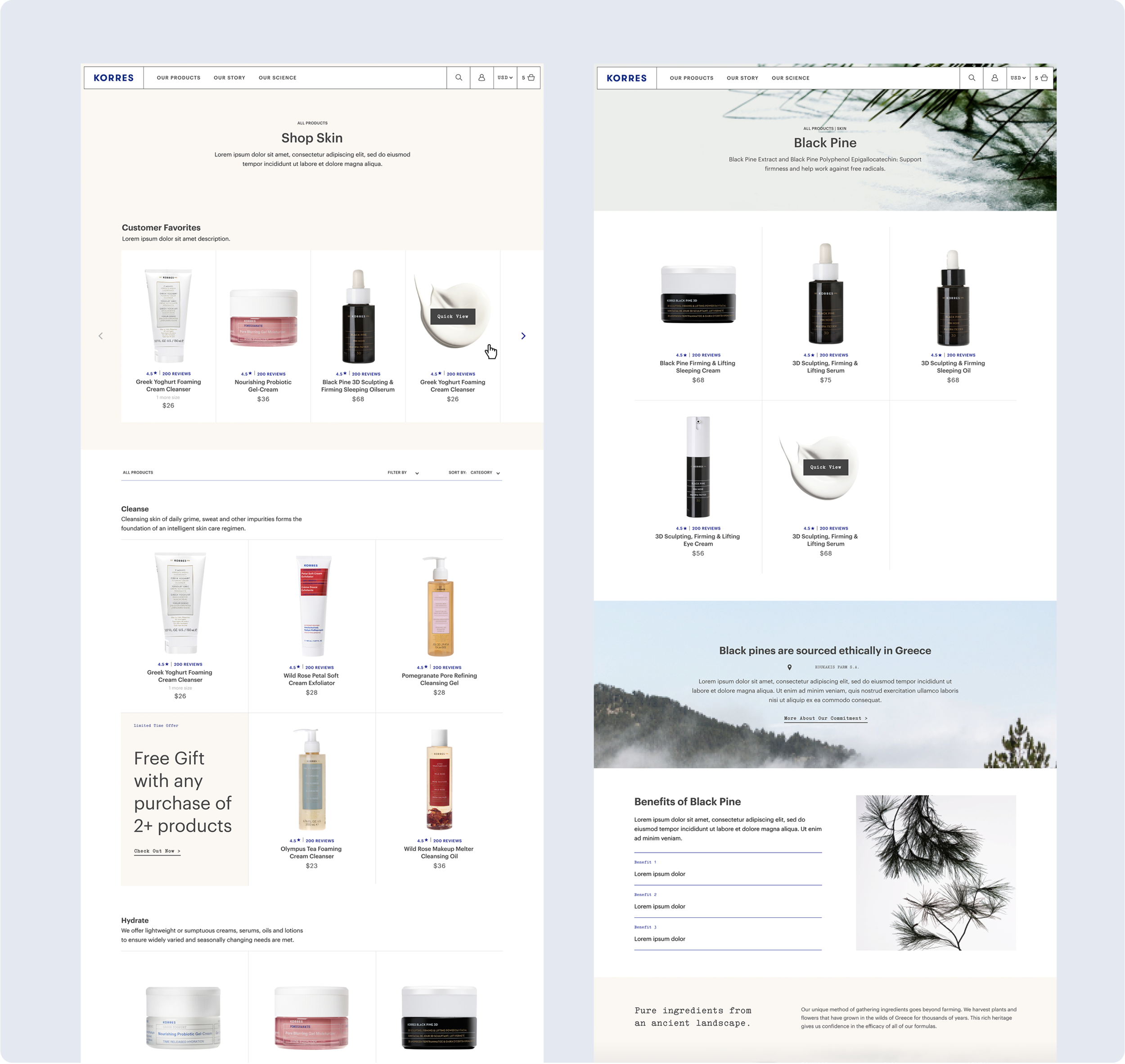Open Our Story menu on Black Pine page
The image size is (1125, 1064).
pos(742,78)
